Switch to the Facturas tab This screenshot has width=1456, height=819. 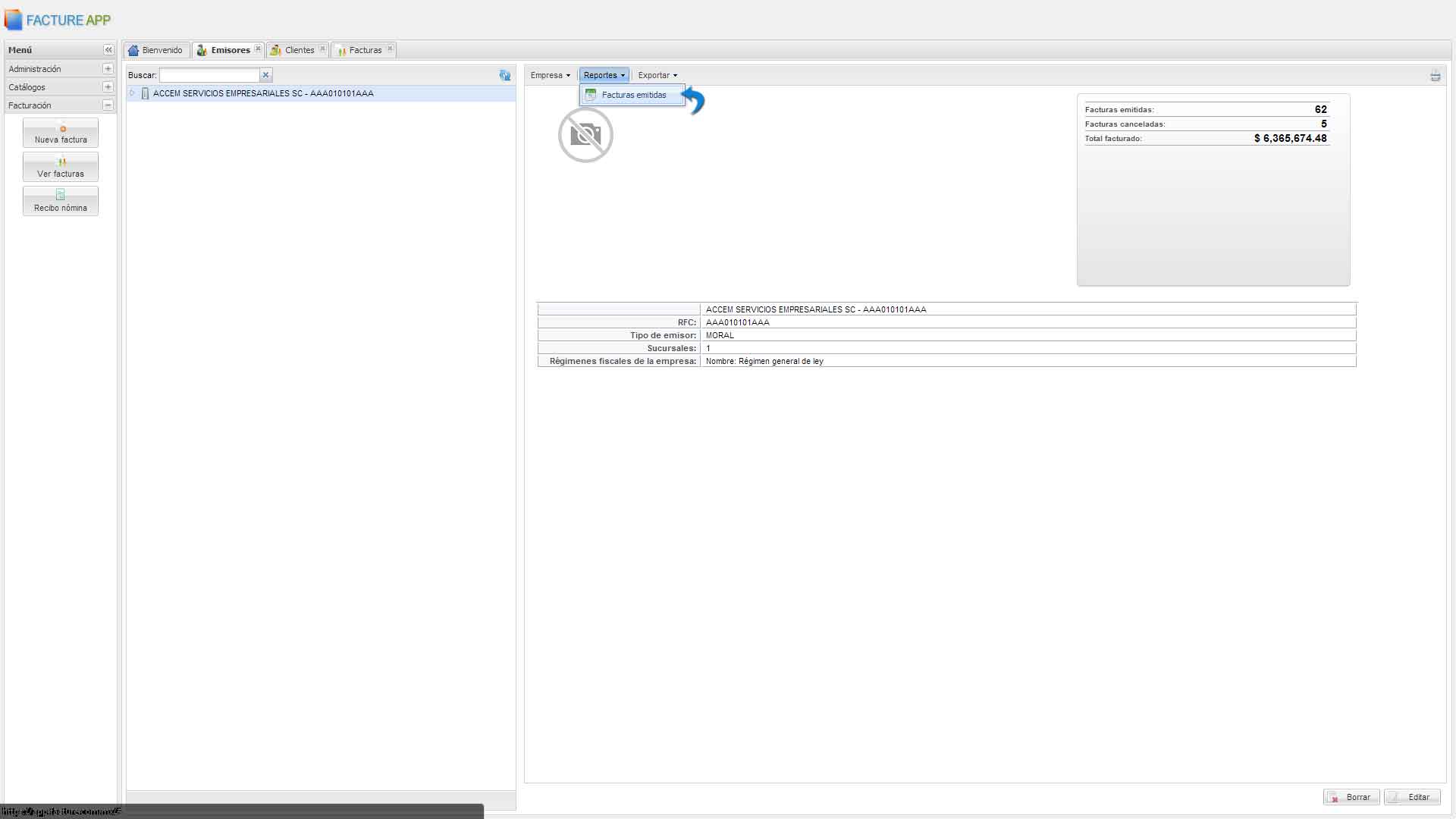click(360, 50)
